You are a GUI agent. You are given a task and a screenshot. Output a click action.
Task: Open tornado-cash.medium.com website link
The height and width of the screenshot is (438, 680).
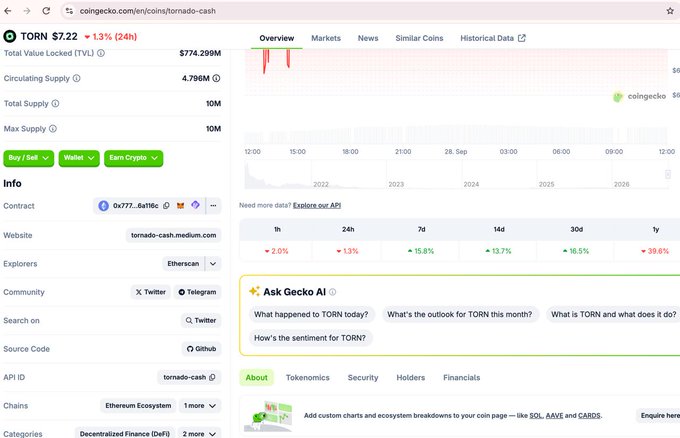tap(173, 235)
